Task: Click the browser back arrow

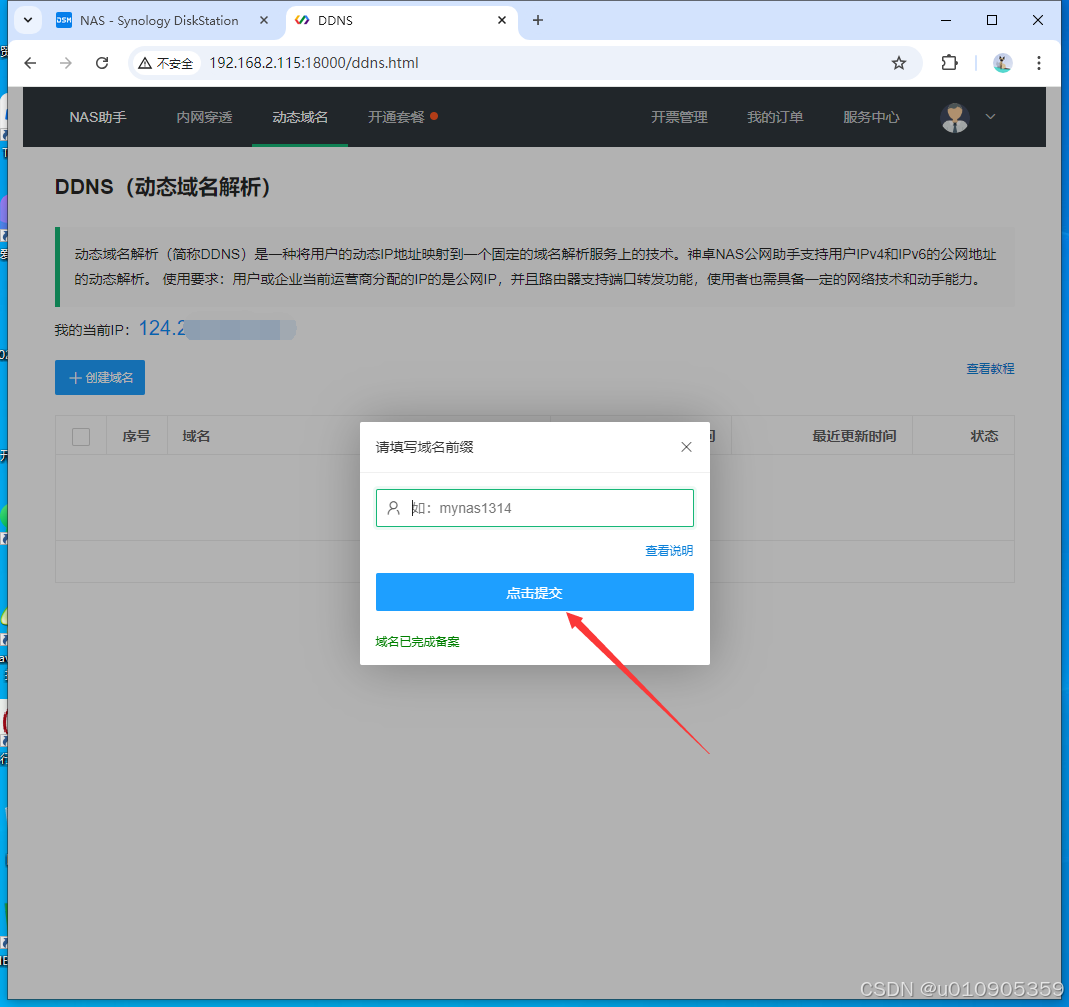Action: [30, 62]
